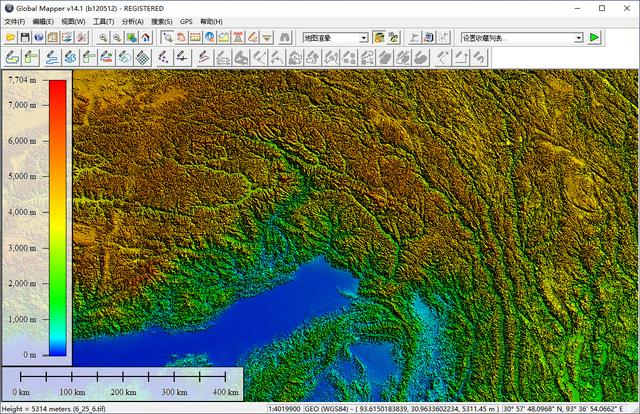Click the distance scale bar on map
Screen dimensions: 640x414
(x=123, y=378)
